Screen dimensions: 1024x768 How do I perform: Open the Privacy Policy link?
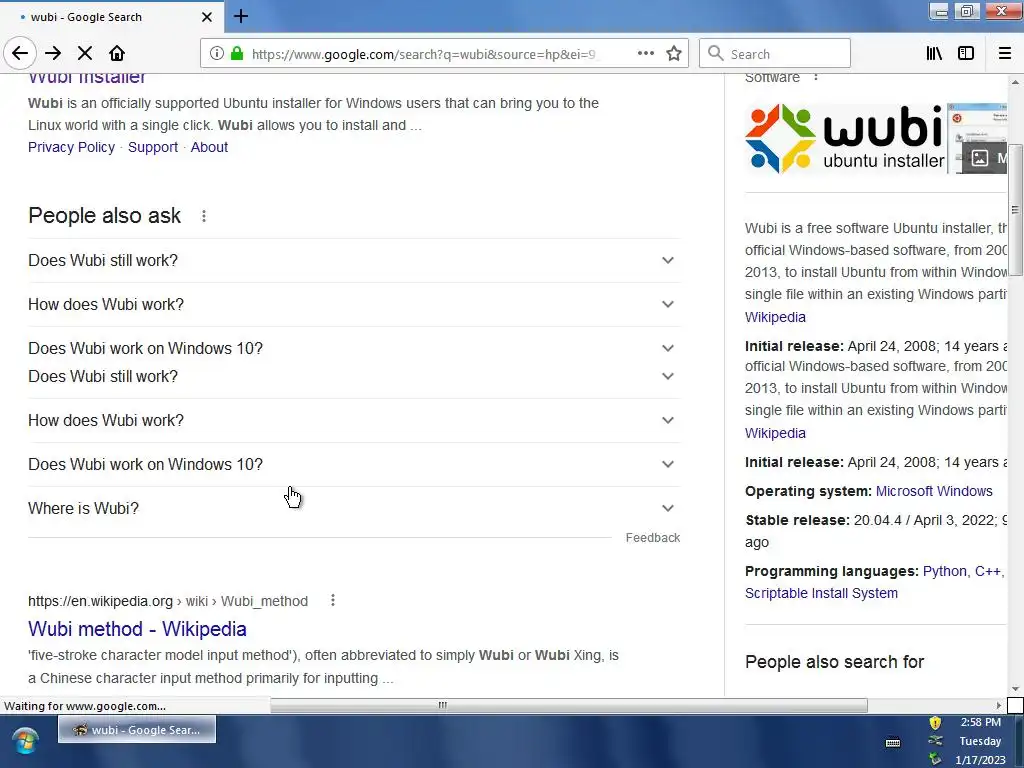(x=71, y=147)
